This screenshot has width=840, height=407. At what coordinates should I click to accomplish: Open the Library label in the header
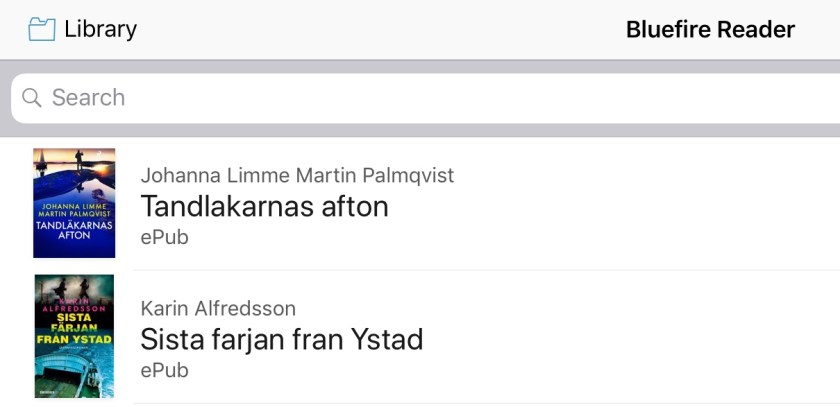[x=100, y=29]
